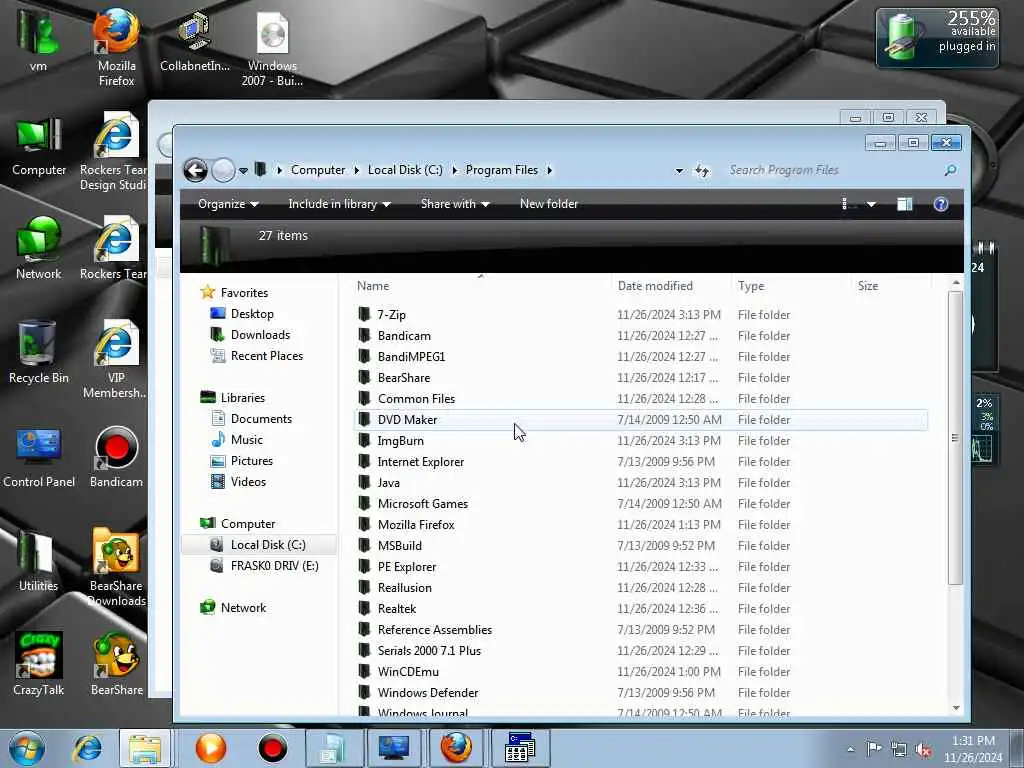
Task: Open the Share with menu
Action: (x=455, y=204)
